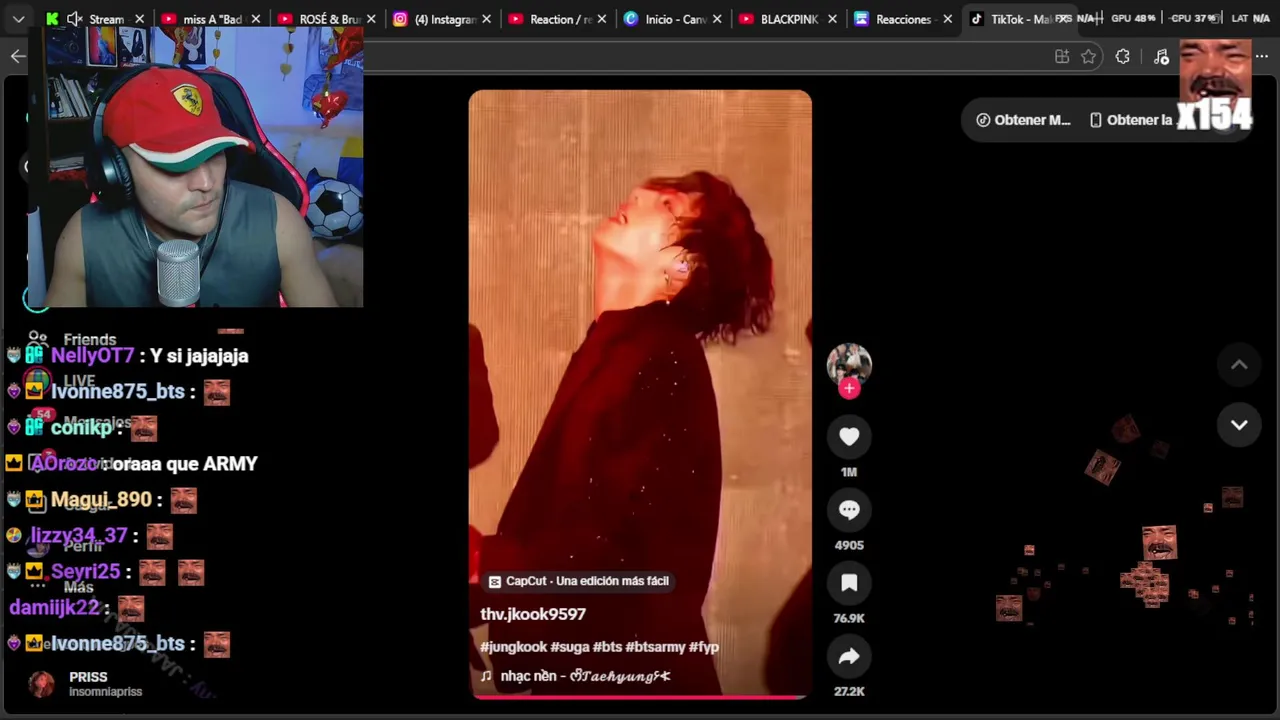The width and height of the screenshot is (1280, 720).
Task: Close the (4) Instagram tab
Action: coord(486,19)
